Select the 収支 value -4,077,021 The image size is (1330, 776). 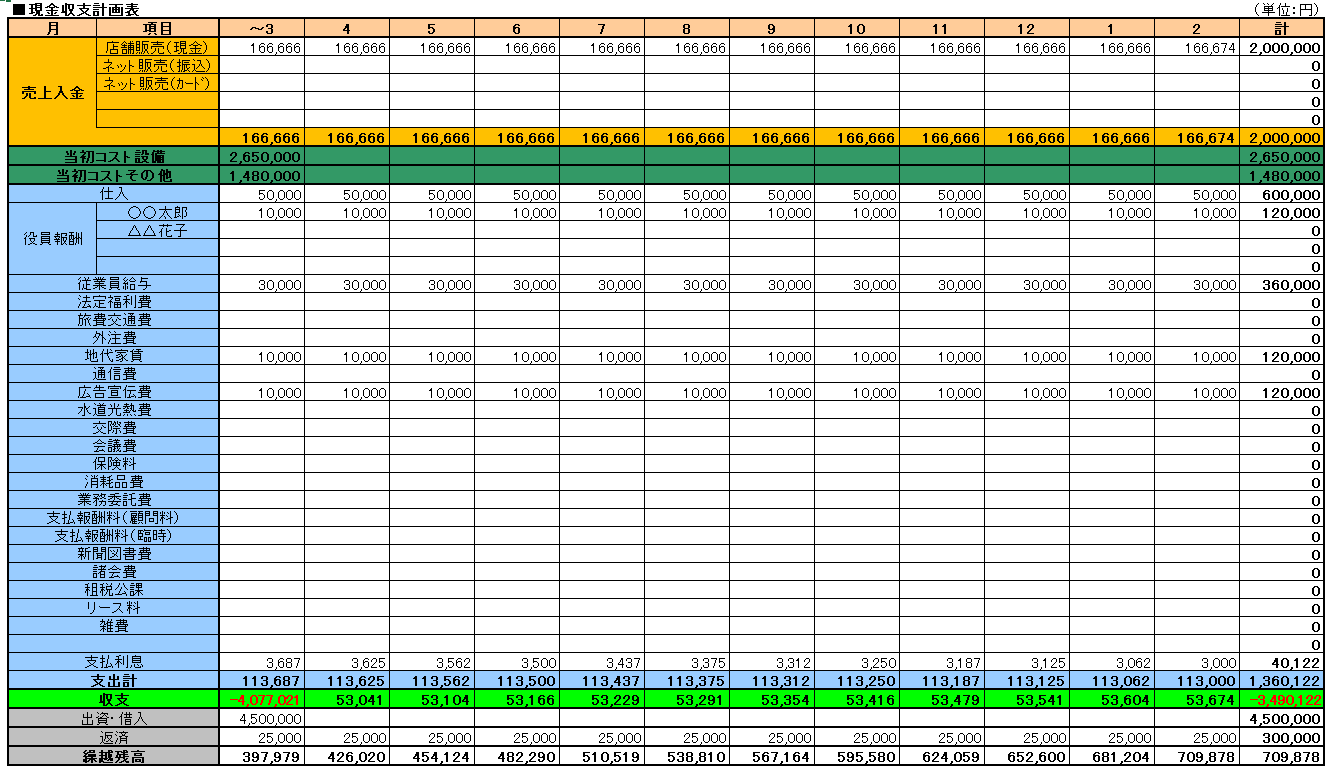point(264,698)
